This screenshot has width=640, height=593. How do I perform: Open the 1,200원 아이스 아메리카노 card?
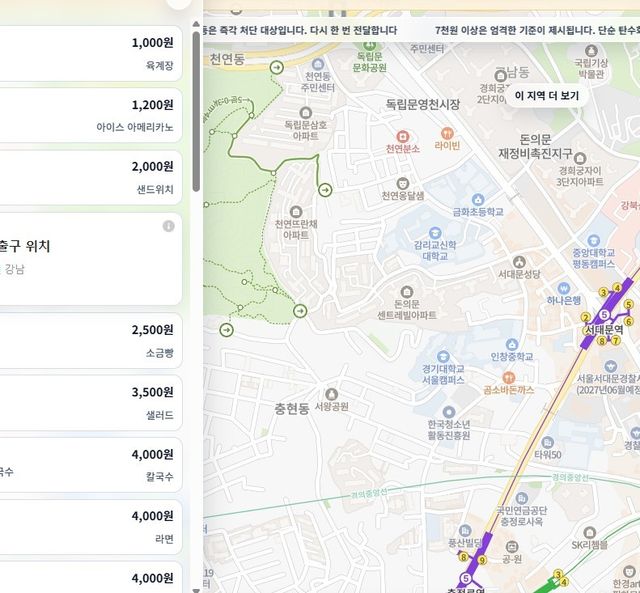click(x=90, y=115)
